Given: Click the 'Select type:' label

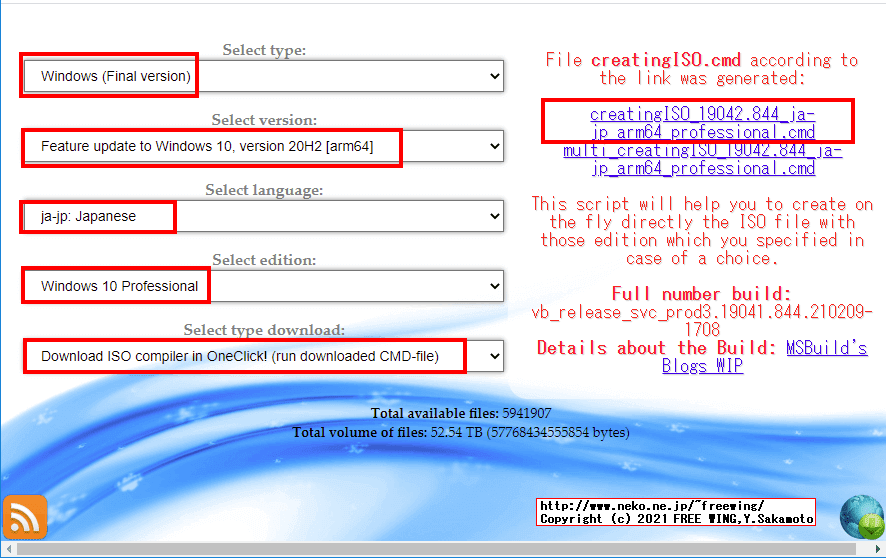Looking at the screenshot, I should click(x=264, y=50).
